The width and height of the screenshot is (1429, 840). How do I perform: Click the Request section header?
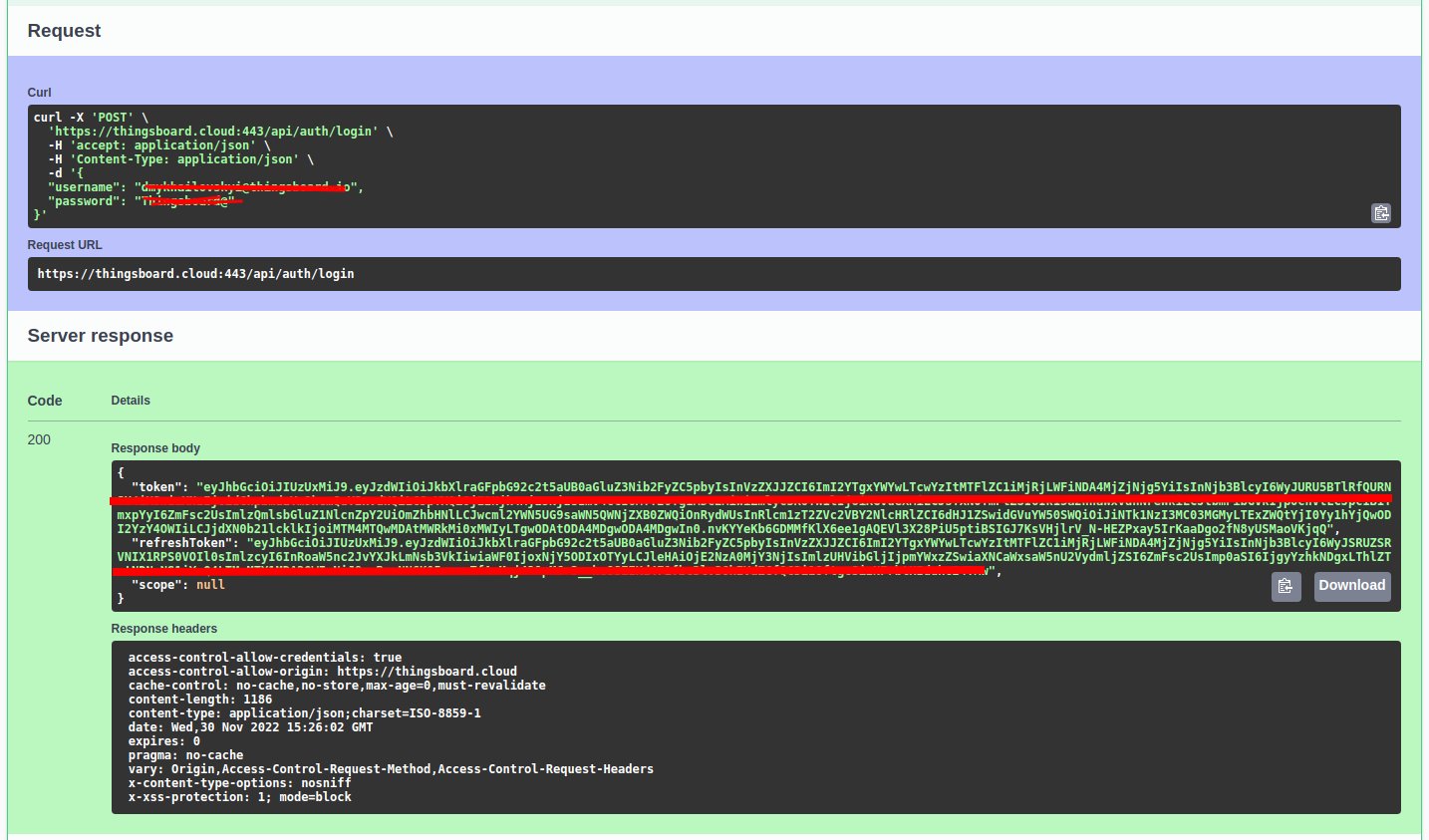point(64,30)
